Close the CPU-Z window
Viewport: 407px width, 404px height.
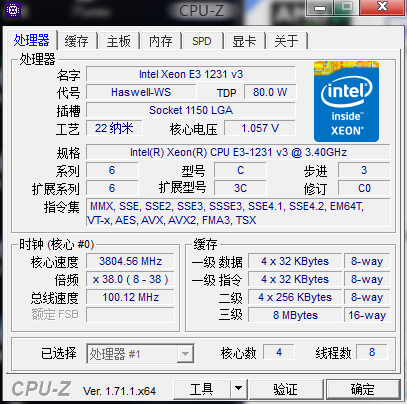point(382,7)
